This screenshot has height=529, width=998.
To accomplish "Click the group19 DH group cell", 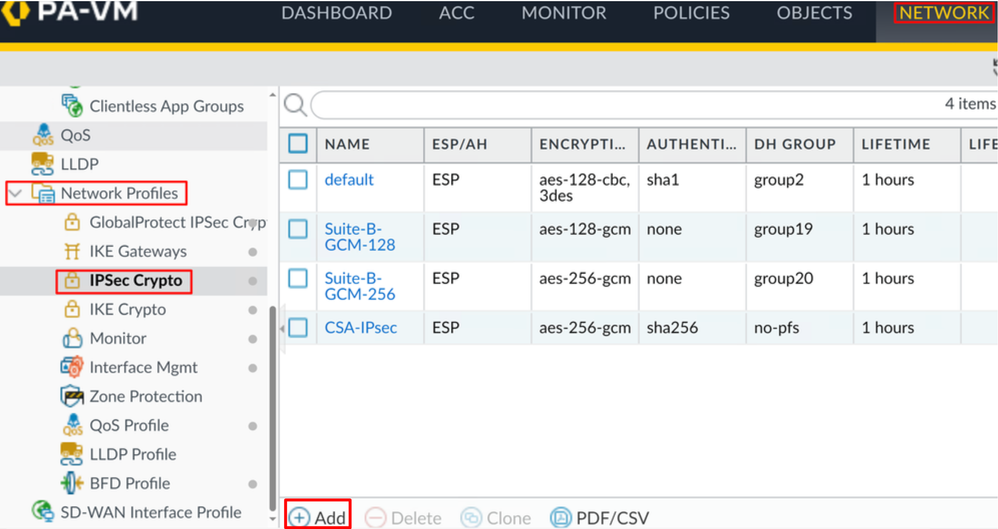I will tap(784, 229).
